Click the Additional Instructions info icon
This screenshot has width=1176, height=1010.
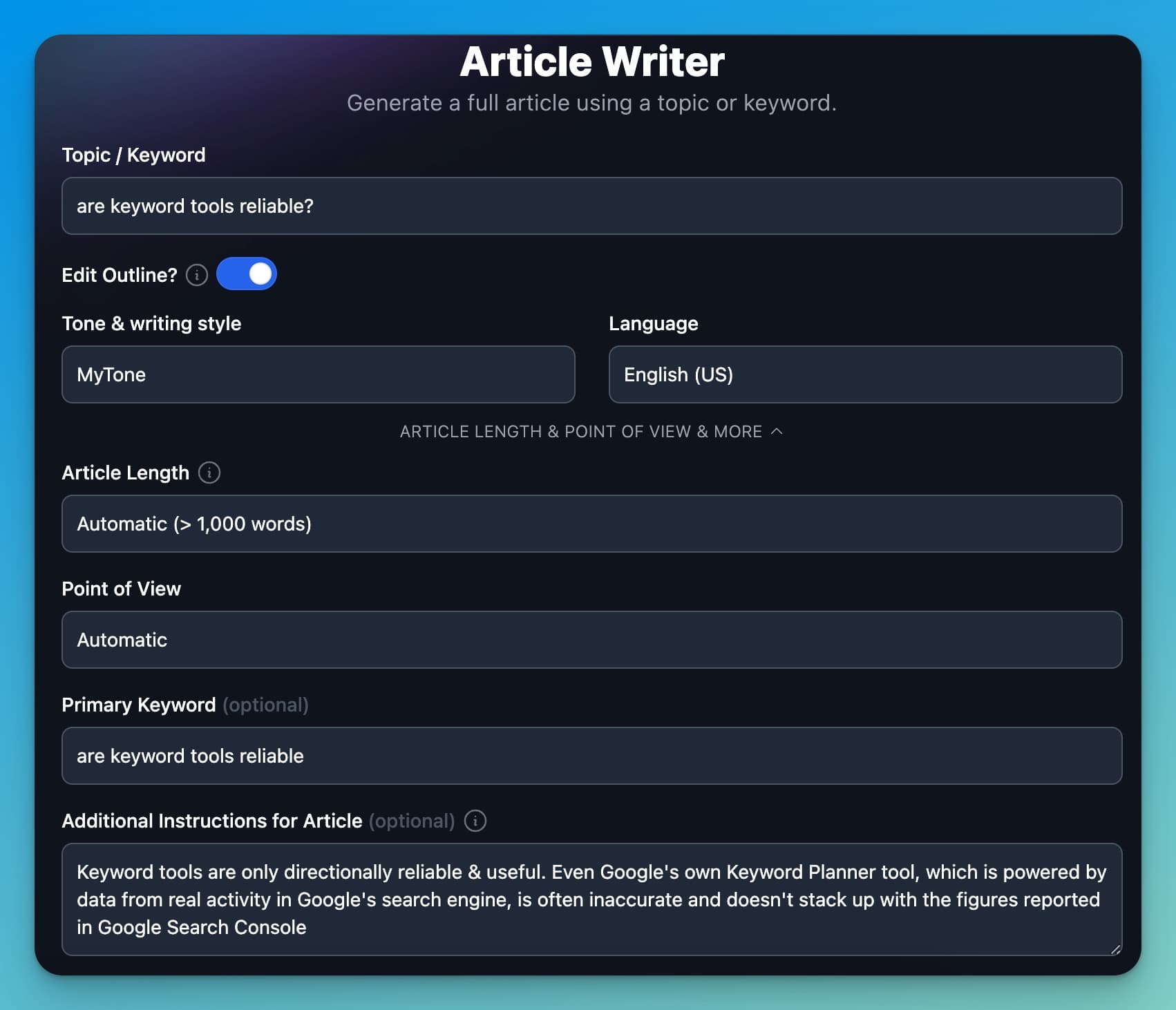pos(475,821)
